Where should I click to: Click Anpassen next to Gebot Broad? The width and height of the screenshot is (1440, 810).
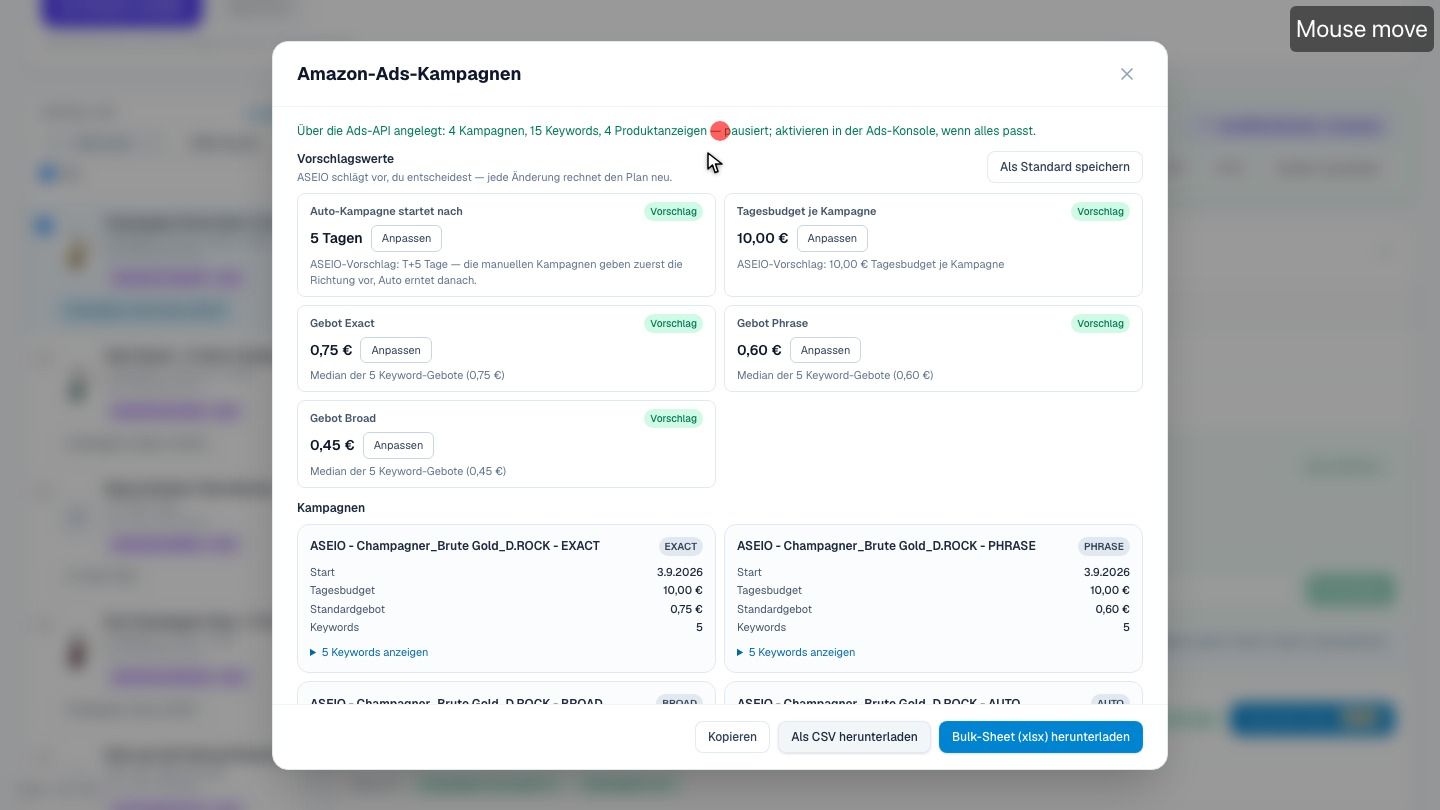click(x=398, y=445)
